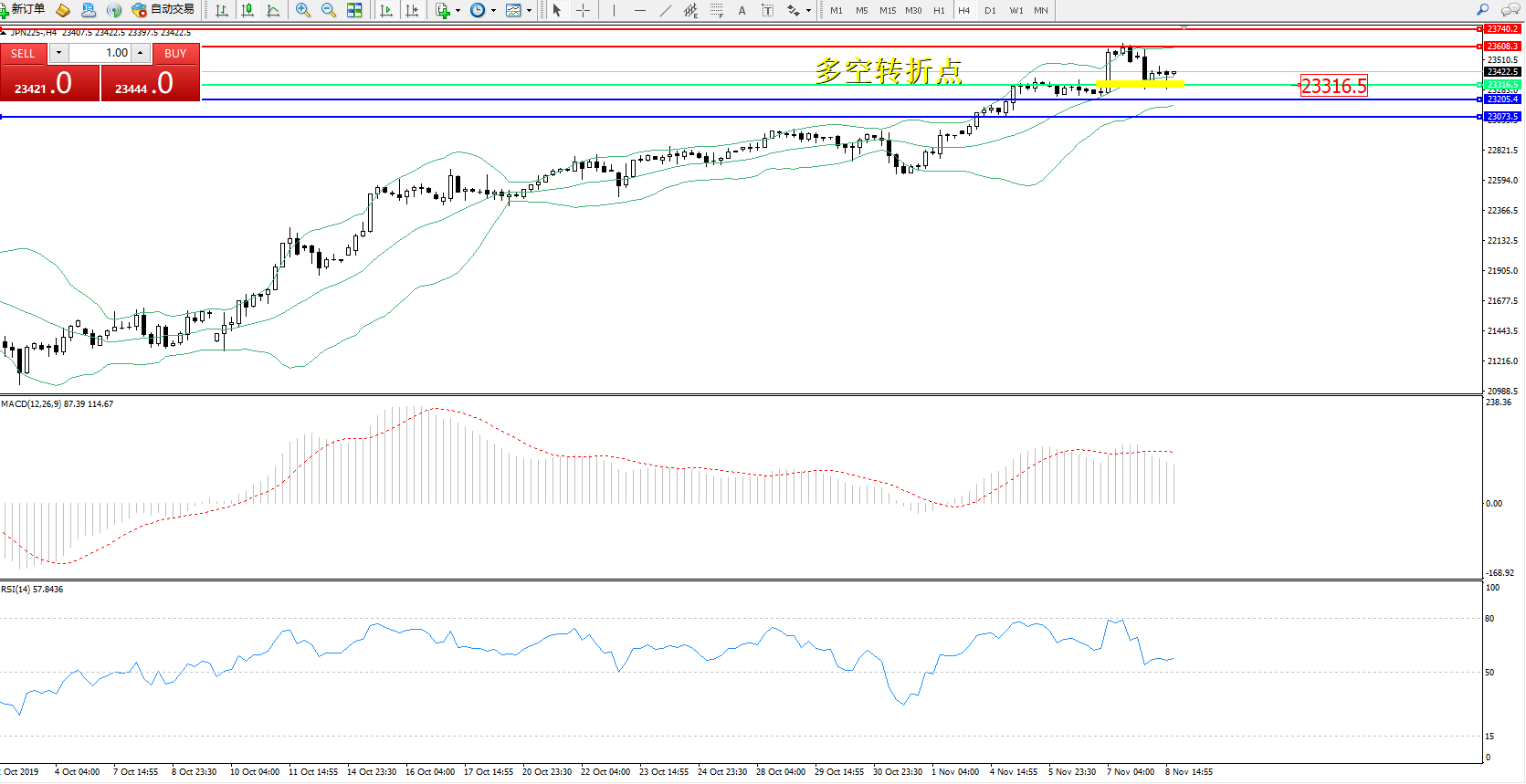Select the trendline drawing tool
Viewport: 1526px width, 784px height.
(666, 10)
